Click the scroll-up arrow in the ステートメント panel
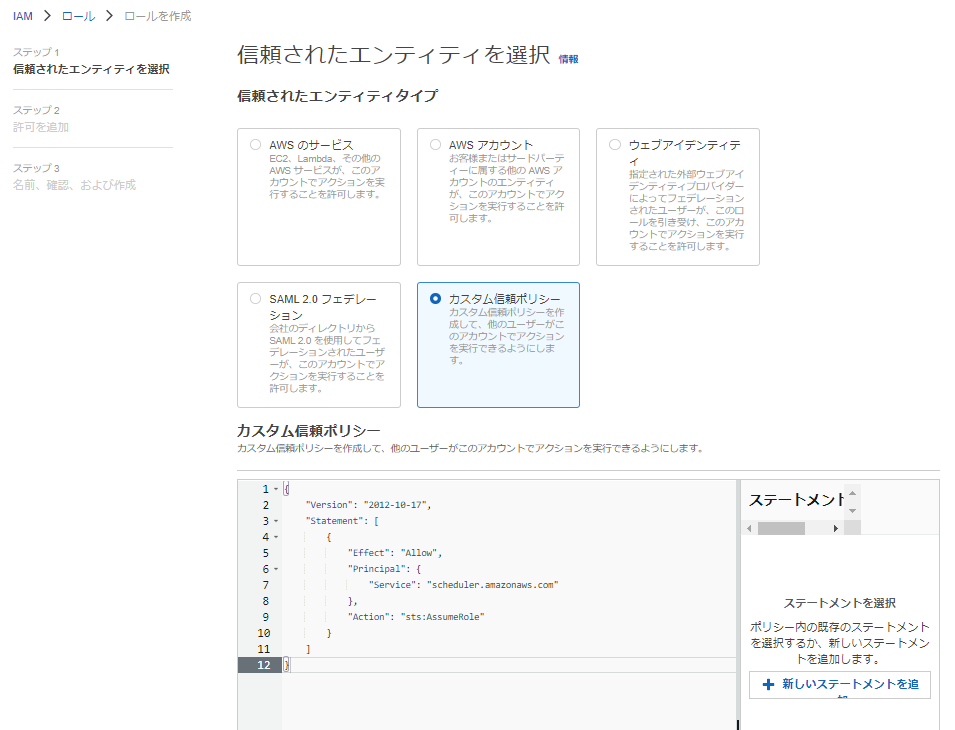Image resolution: width=955 pixels, height=730 pixels. tap(851, 493)
